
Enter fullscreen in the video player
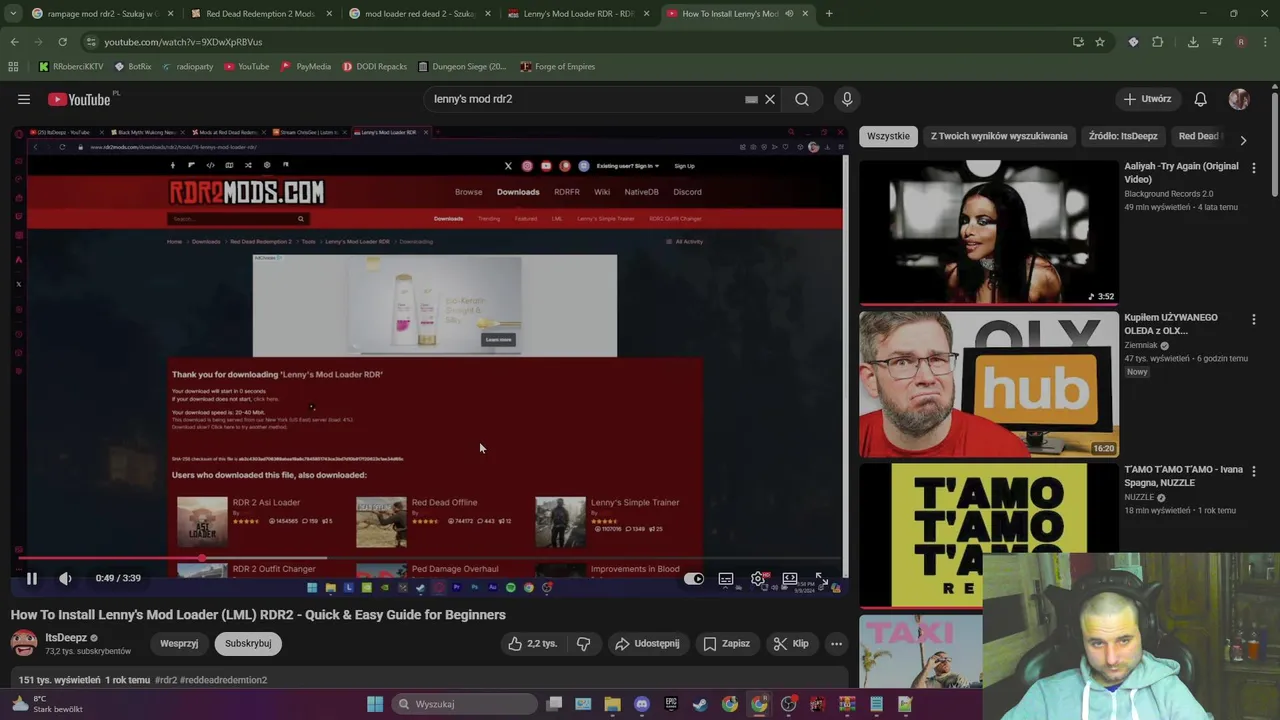coord(821,578)
